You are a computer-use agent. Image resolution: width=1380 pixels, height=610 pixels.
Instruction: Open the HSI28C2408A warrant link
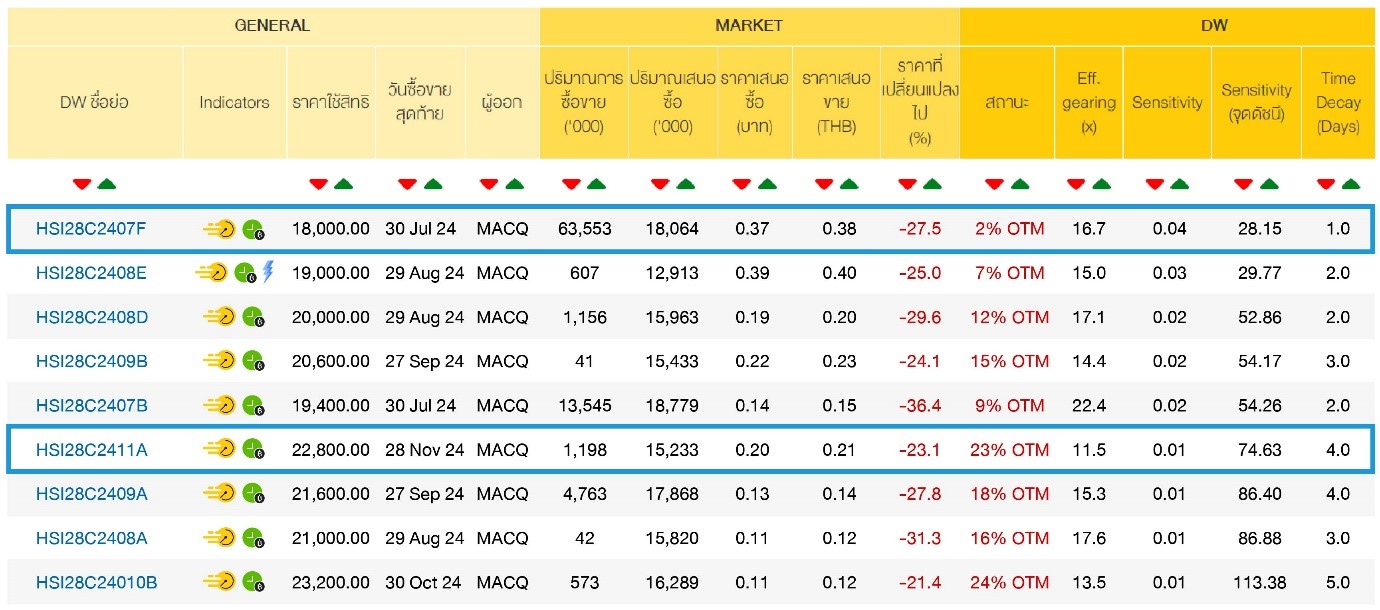(91, 538)
